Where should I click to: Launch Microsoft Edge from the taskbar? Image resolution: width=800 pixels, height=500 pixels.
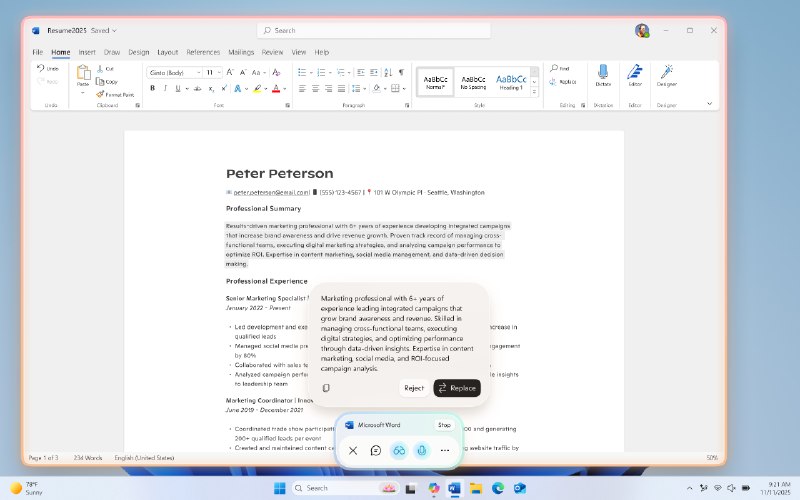pyautogui.click(x=498, y=488)
